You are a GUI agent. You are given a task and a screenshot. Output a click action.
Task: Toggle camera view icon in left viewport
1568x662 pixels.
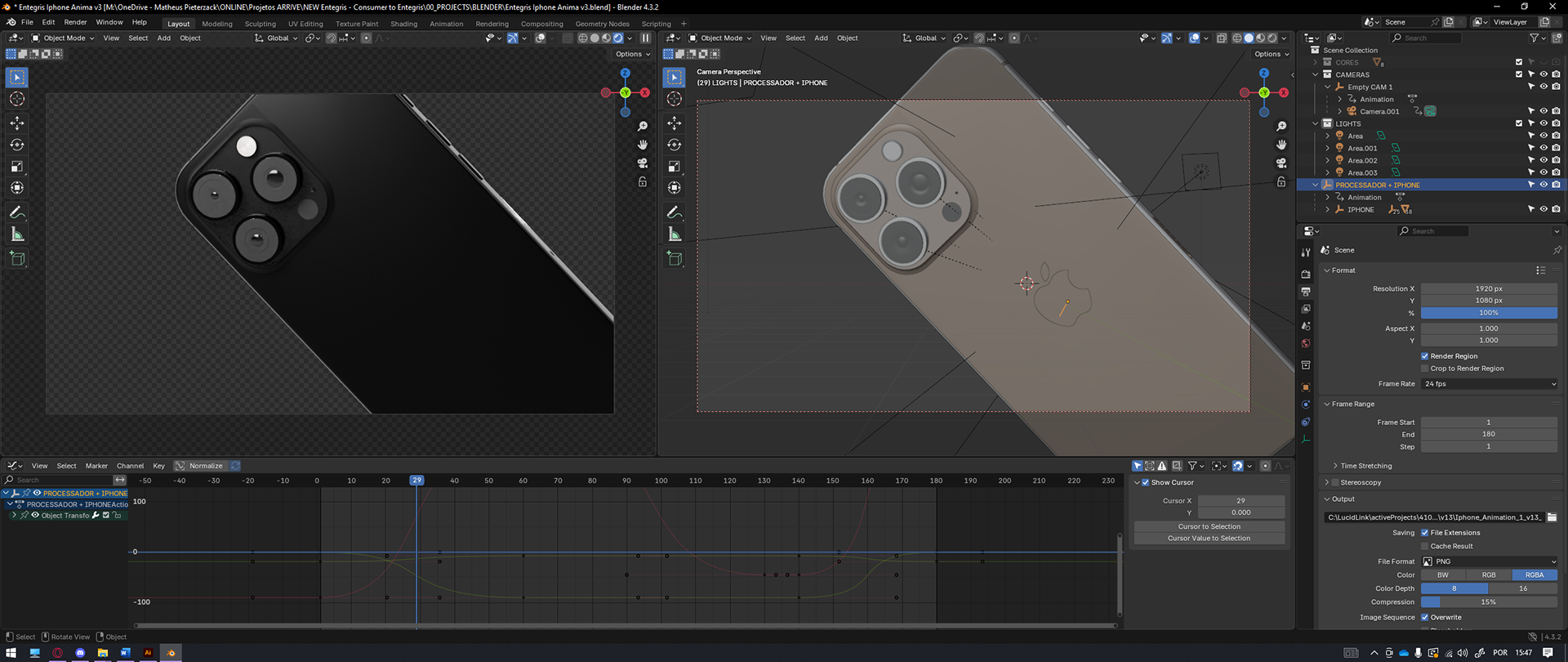coord(643,163)
